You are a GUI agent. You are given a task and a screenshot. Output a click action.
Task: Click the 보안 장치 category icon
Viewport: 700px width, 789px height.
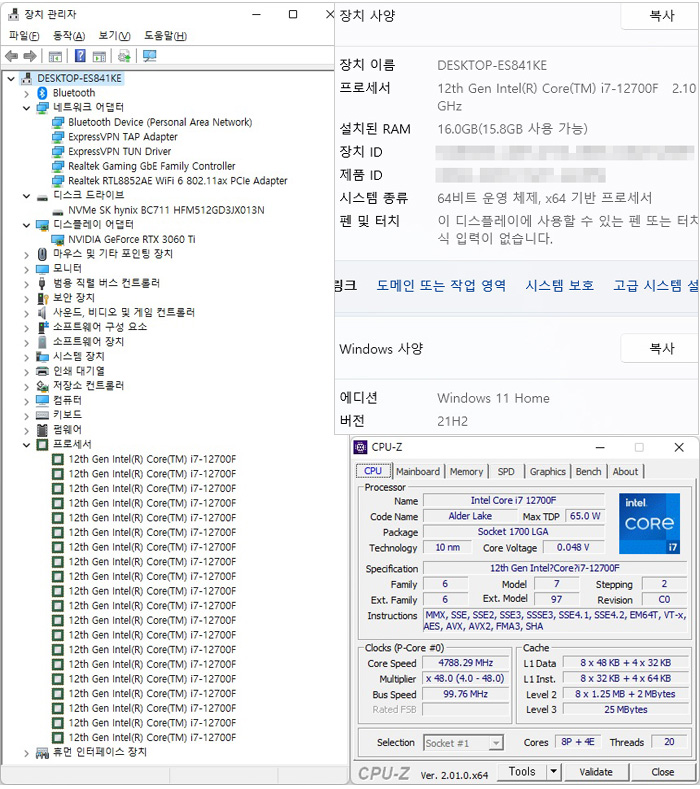point(42,298)
